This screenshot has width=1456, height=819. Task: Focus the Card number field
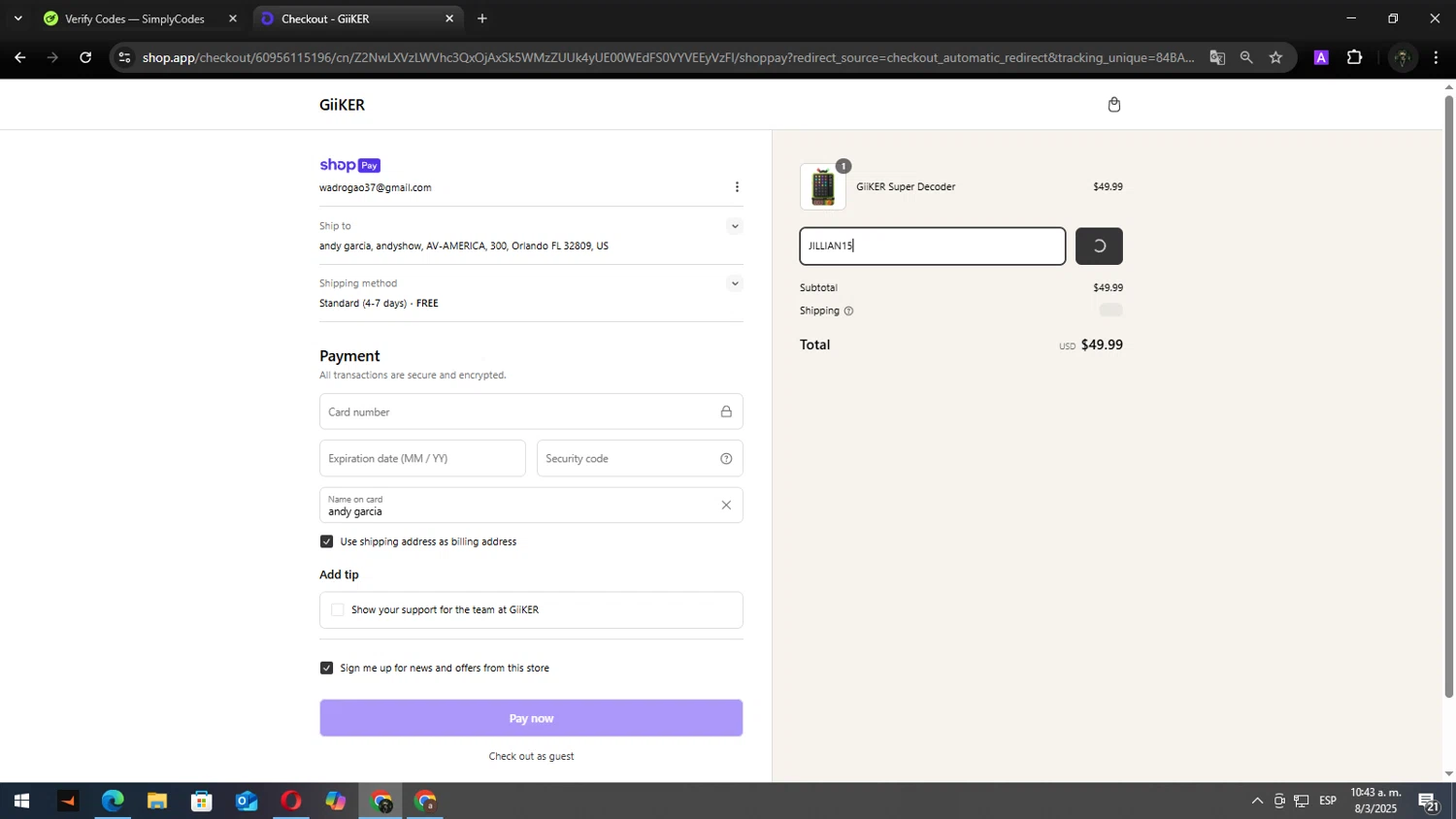[x=531, y=411]
